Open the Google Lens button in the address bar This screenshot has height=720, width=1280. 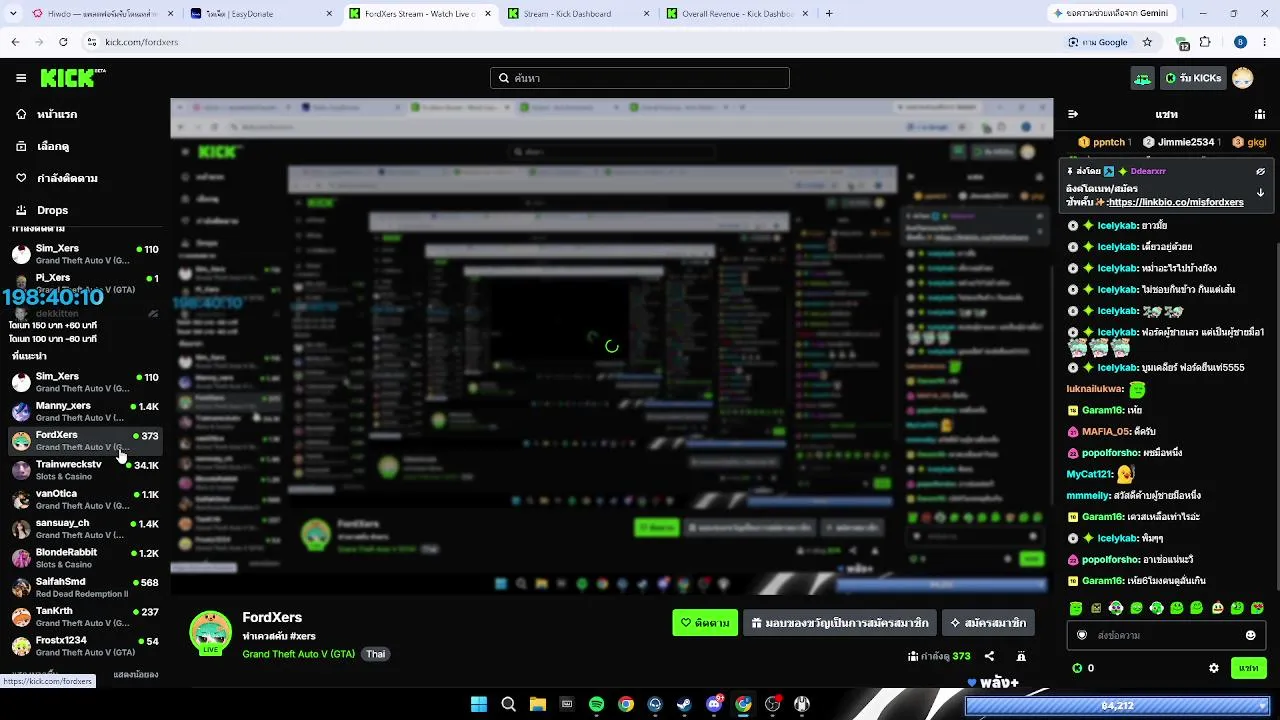pyautogui.click(x=1098, y=42)
